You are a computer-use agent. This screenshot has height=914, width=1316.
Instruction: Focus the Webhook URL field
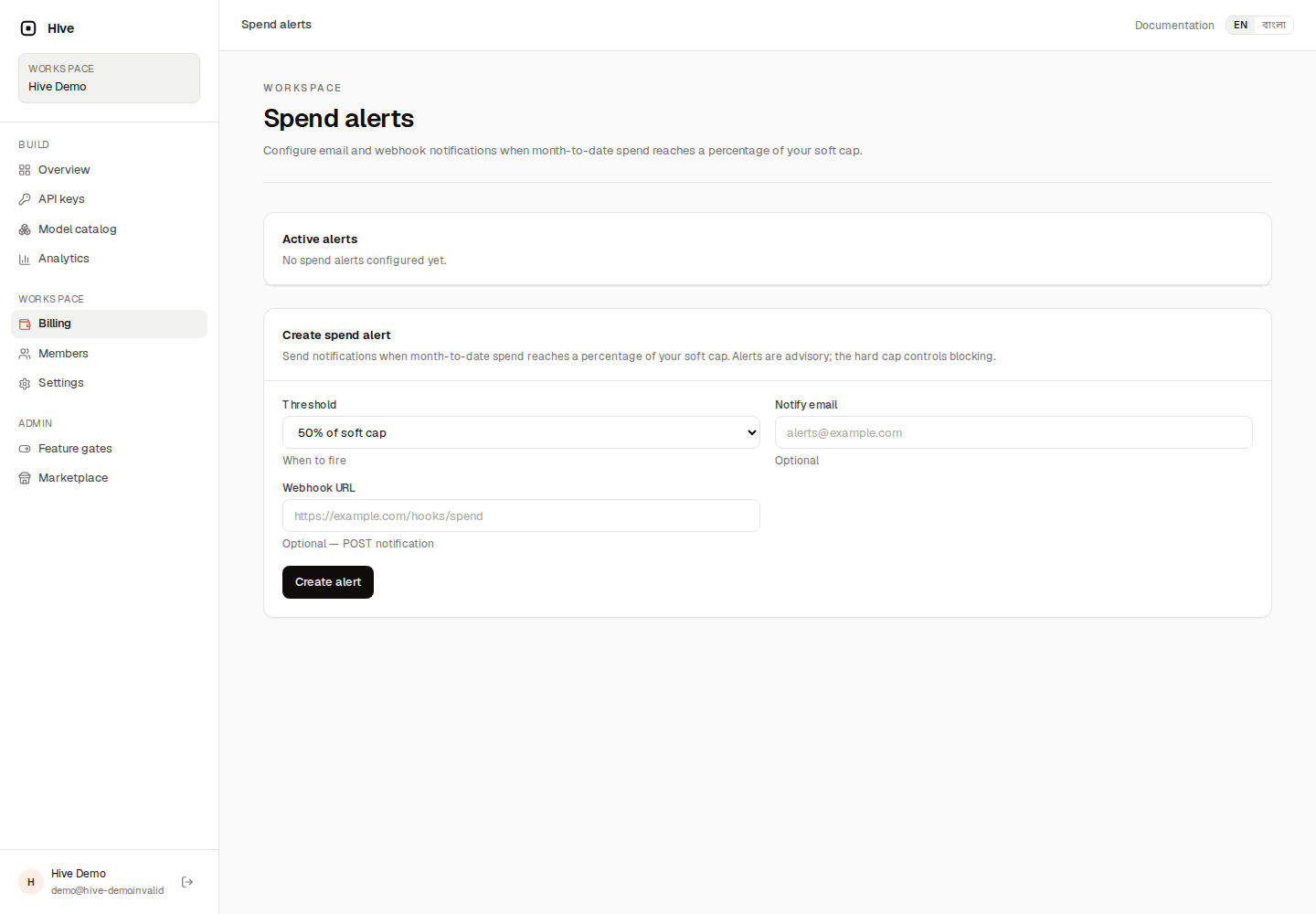click(521, 515)
